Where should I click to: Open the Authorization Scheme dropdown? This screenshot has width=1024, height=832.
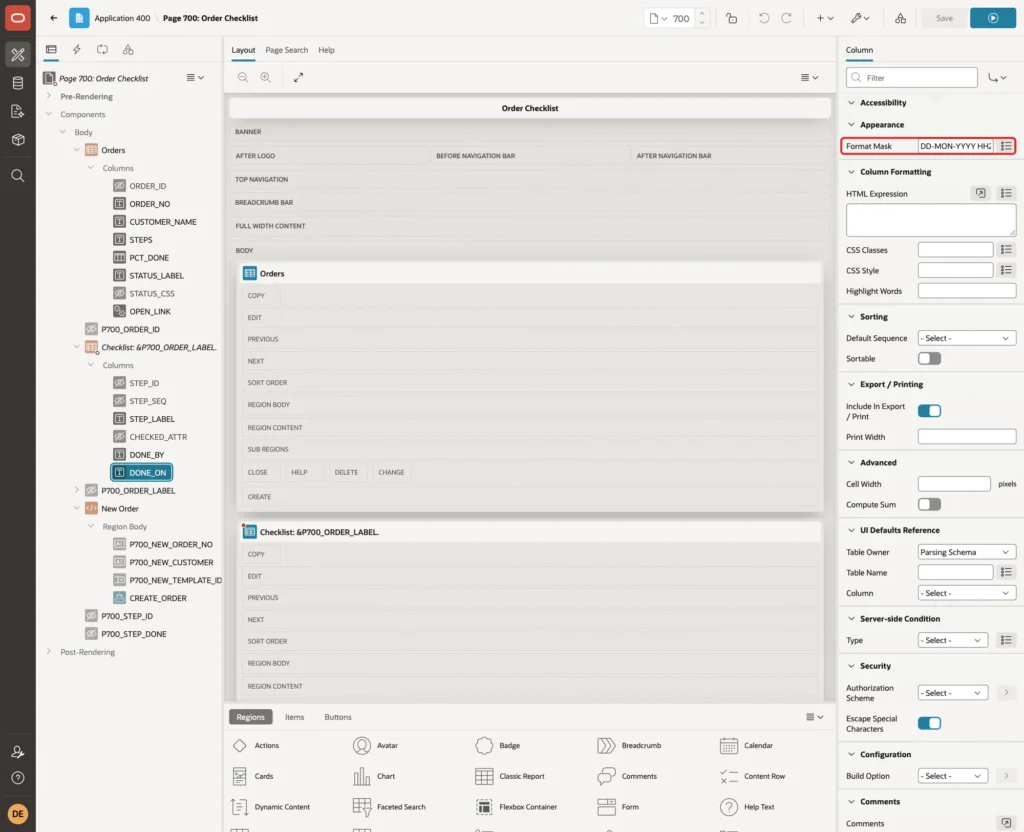952,693
